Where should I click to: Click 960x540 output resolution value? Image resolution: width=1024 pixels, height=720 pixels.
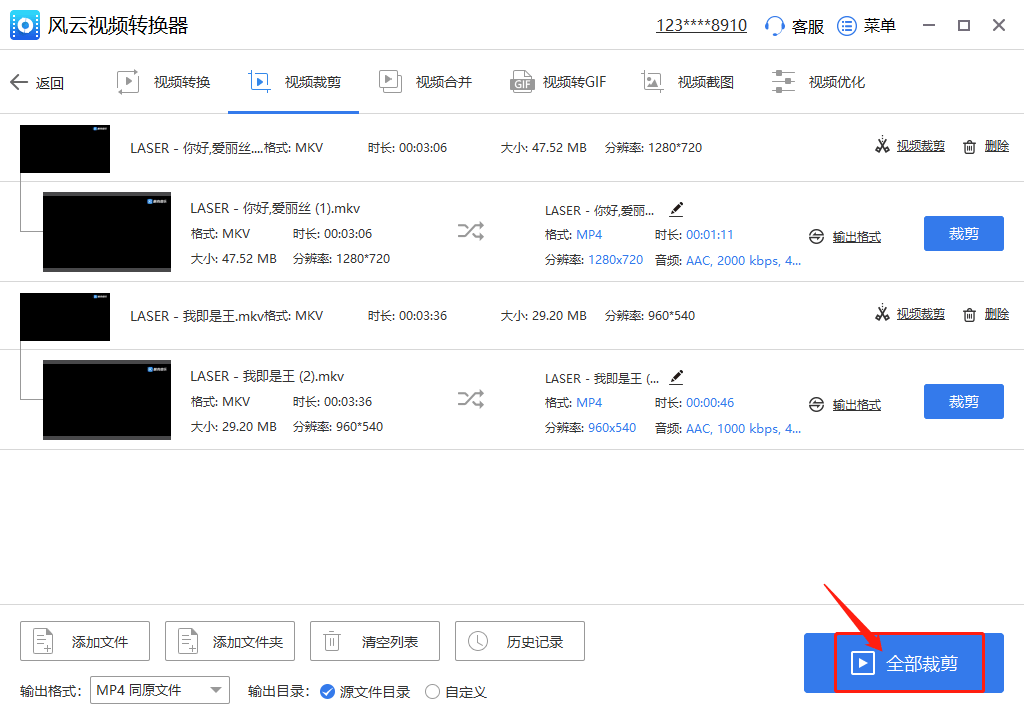[612, 428]
